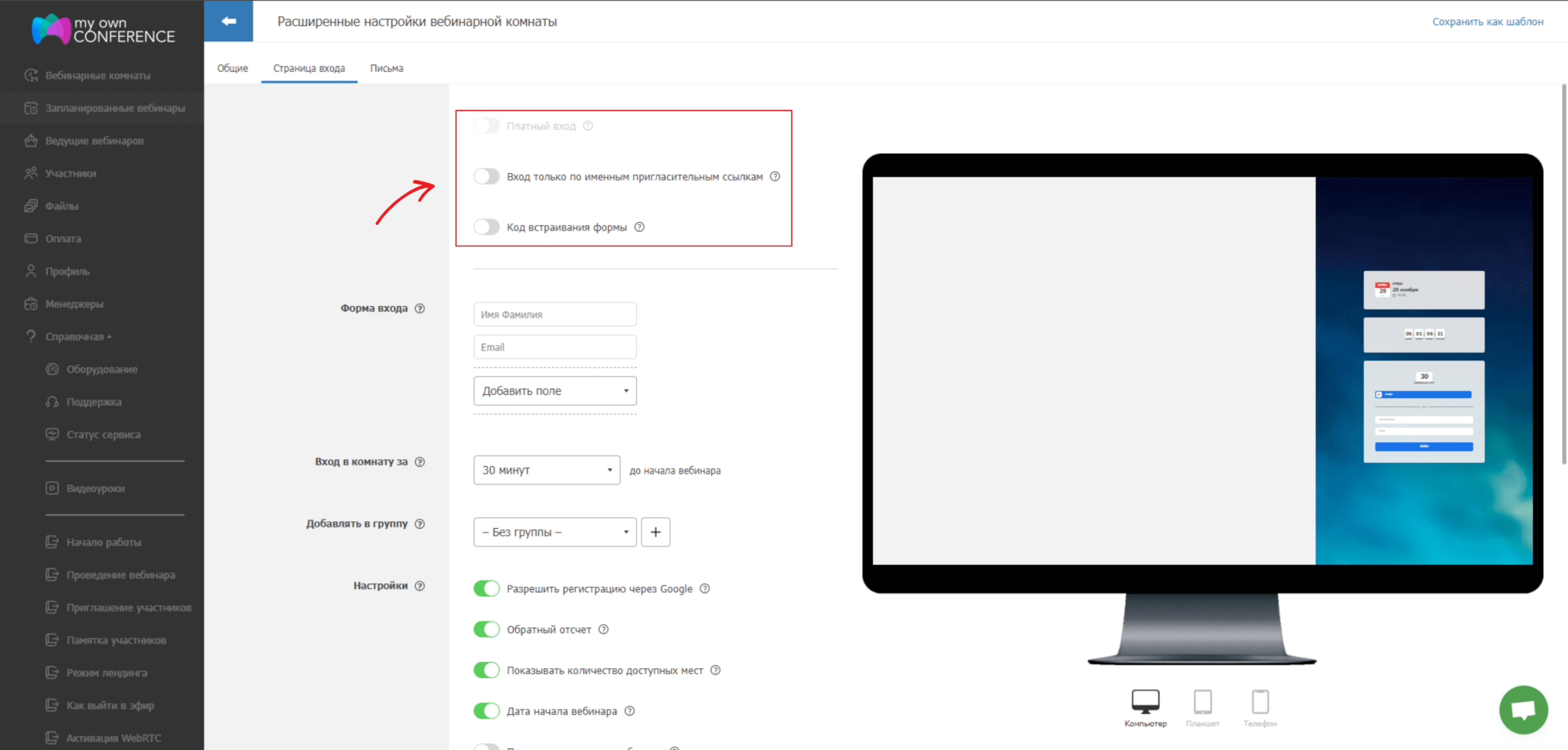Click the plus button to add group

(655, 532)
